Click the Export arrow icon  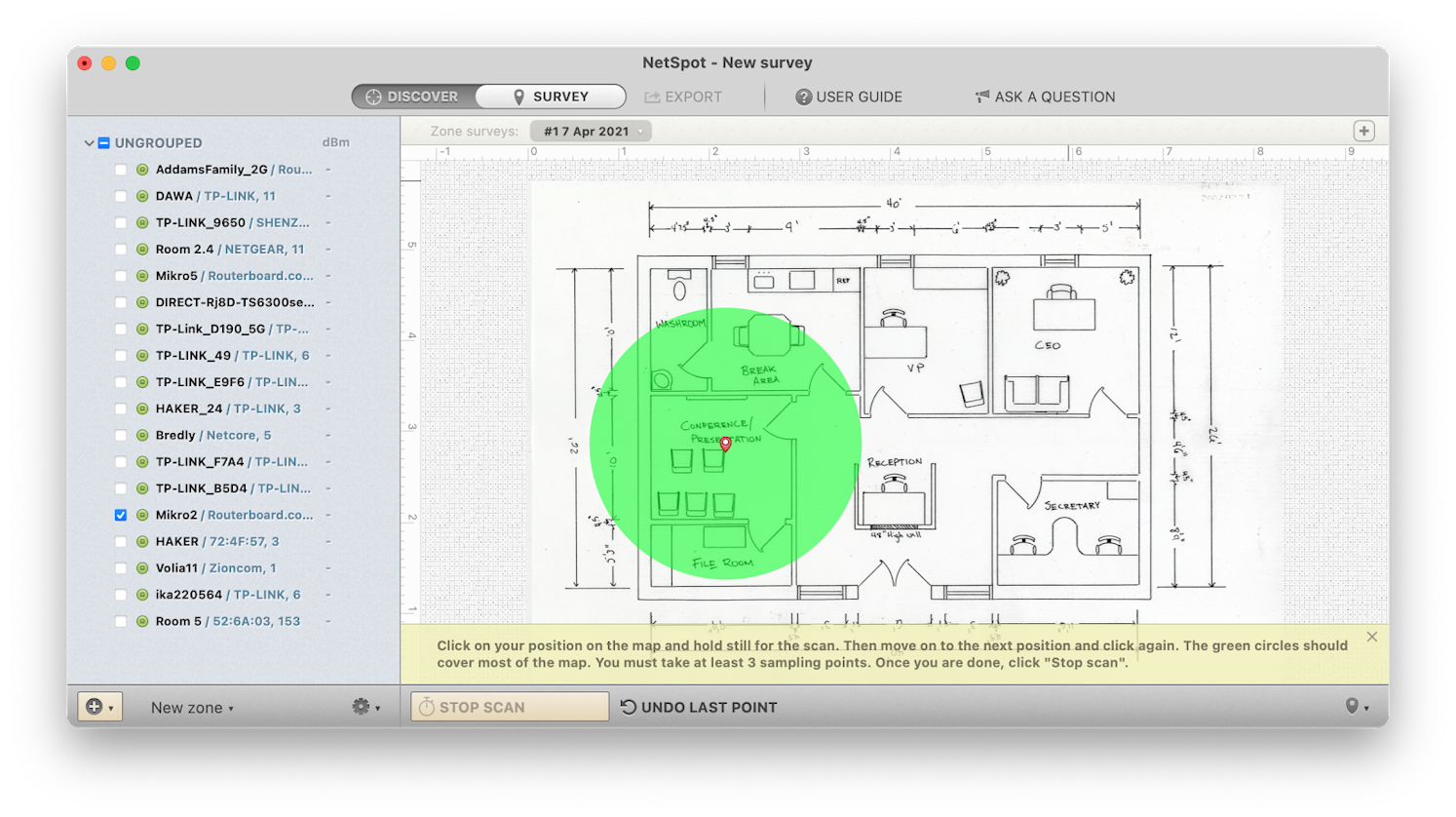click(650, 97)
